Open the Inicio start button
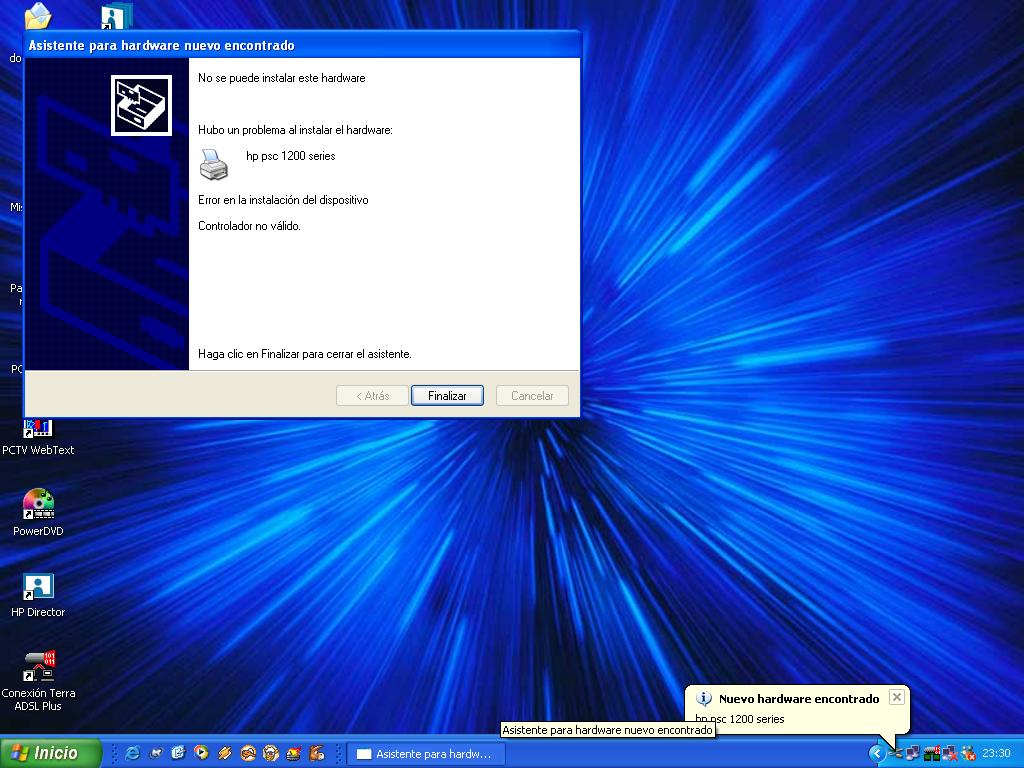This screenshot has height=768, width=1024. [51, 753]
